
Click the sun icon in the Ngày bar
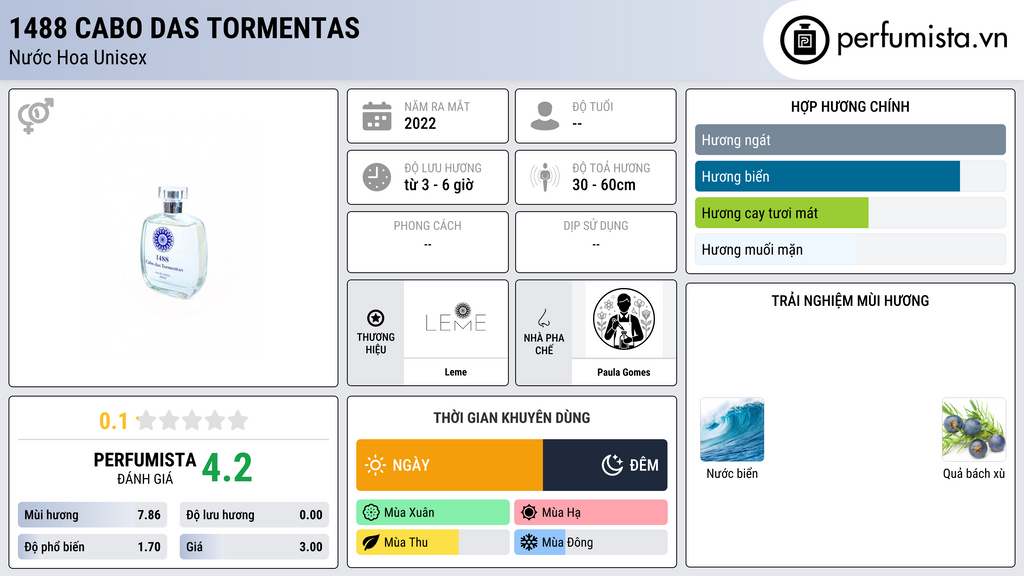coord(376,465)
